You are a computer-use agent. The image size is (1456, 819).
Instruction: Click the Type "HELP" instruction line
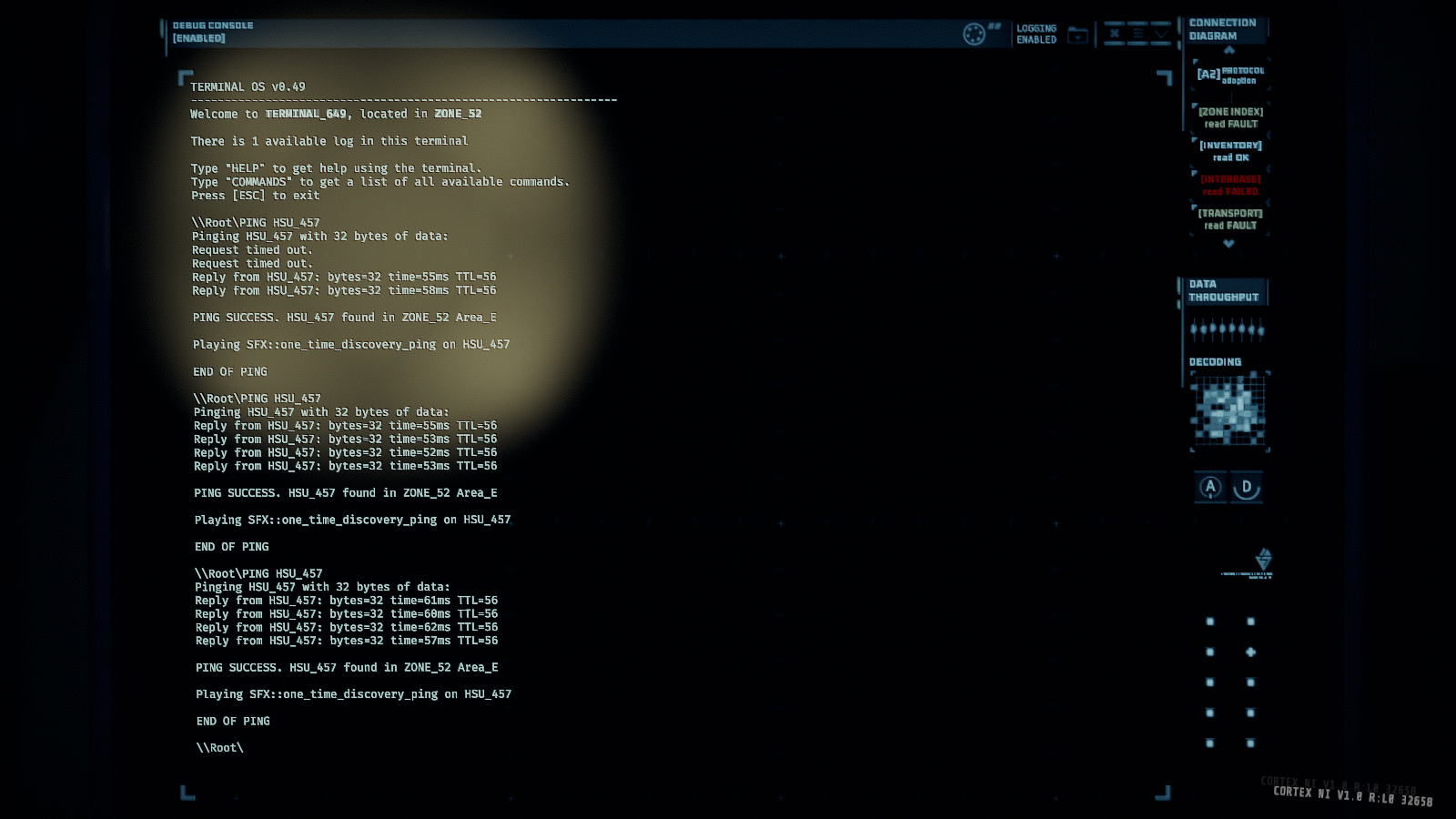(x=336, y=168)
